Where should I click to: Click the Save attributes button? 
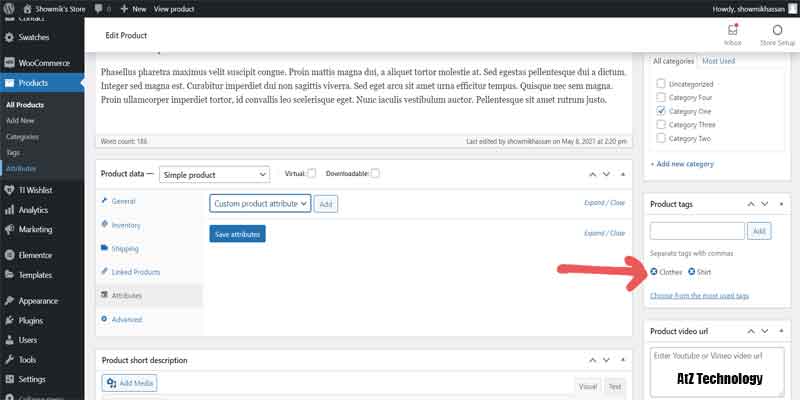pos(237,234)
